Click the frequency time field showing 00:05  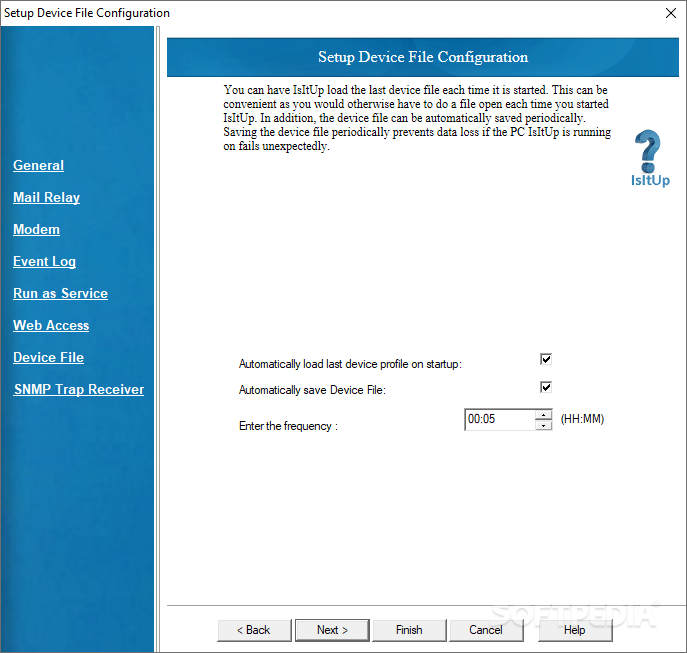(x=499, y=419)
